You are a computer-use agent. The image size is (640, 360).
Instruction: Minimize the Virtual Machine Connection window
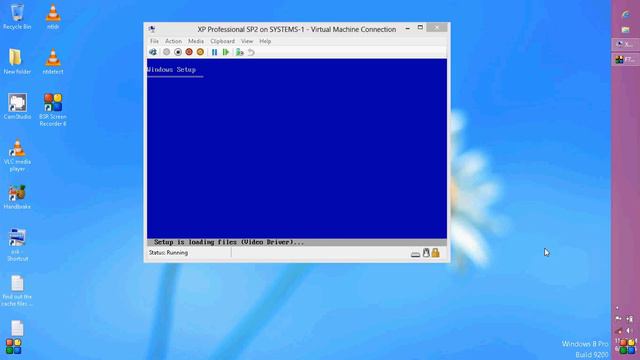(407, 28)
